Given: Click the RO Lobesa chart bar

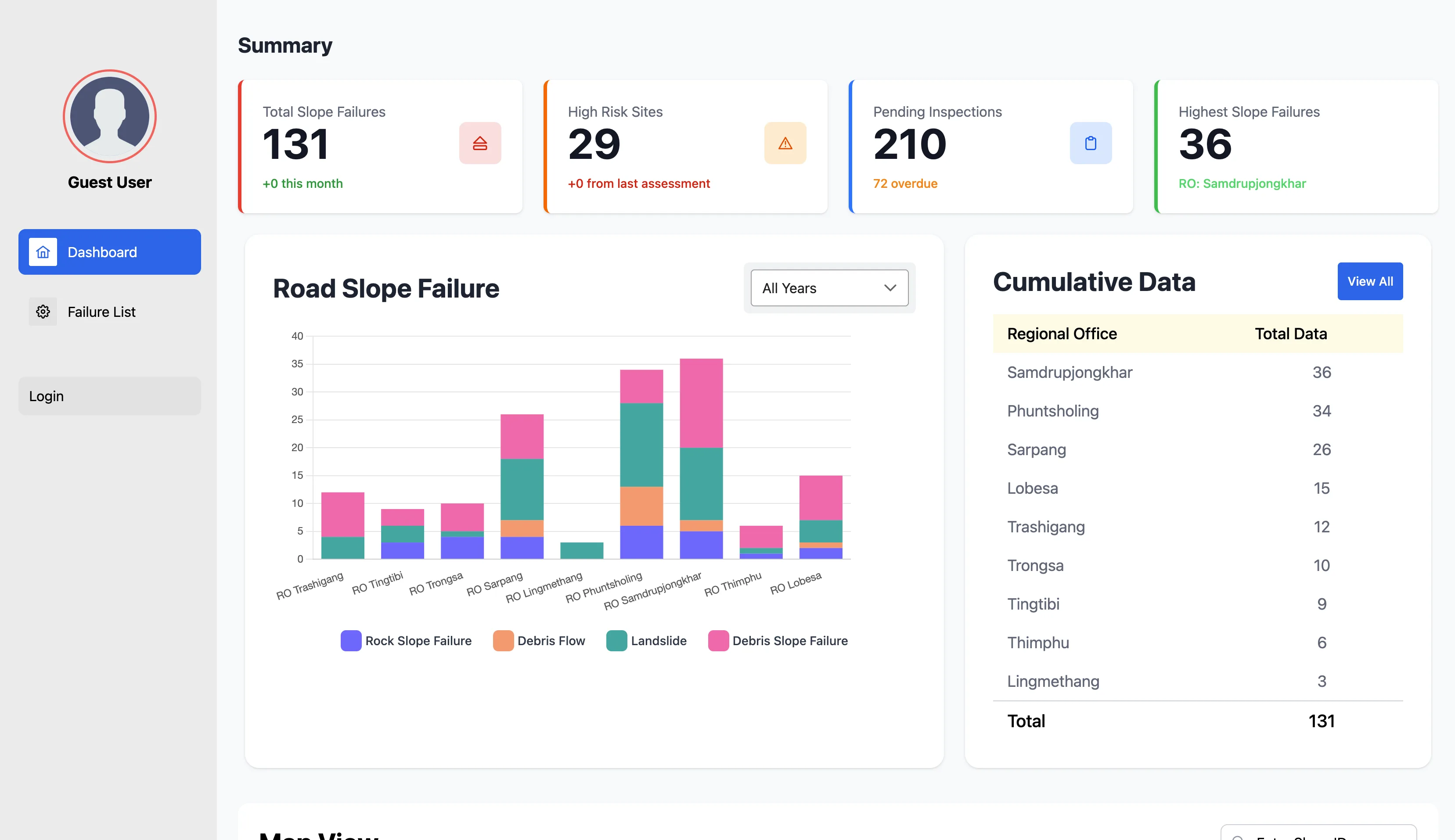Looking at the screenshot, I should [x=821, y=517].
